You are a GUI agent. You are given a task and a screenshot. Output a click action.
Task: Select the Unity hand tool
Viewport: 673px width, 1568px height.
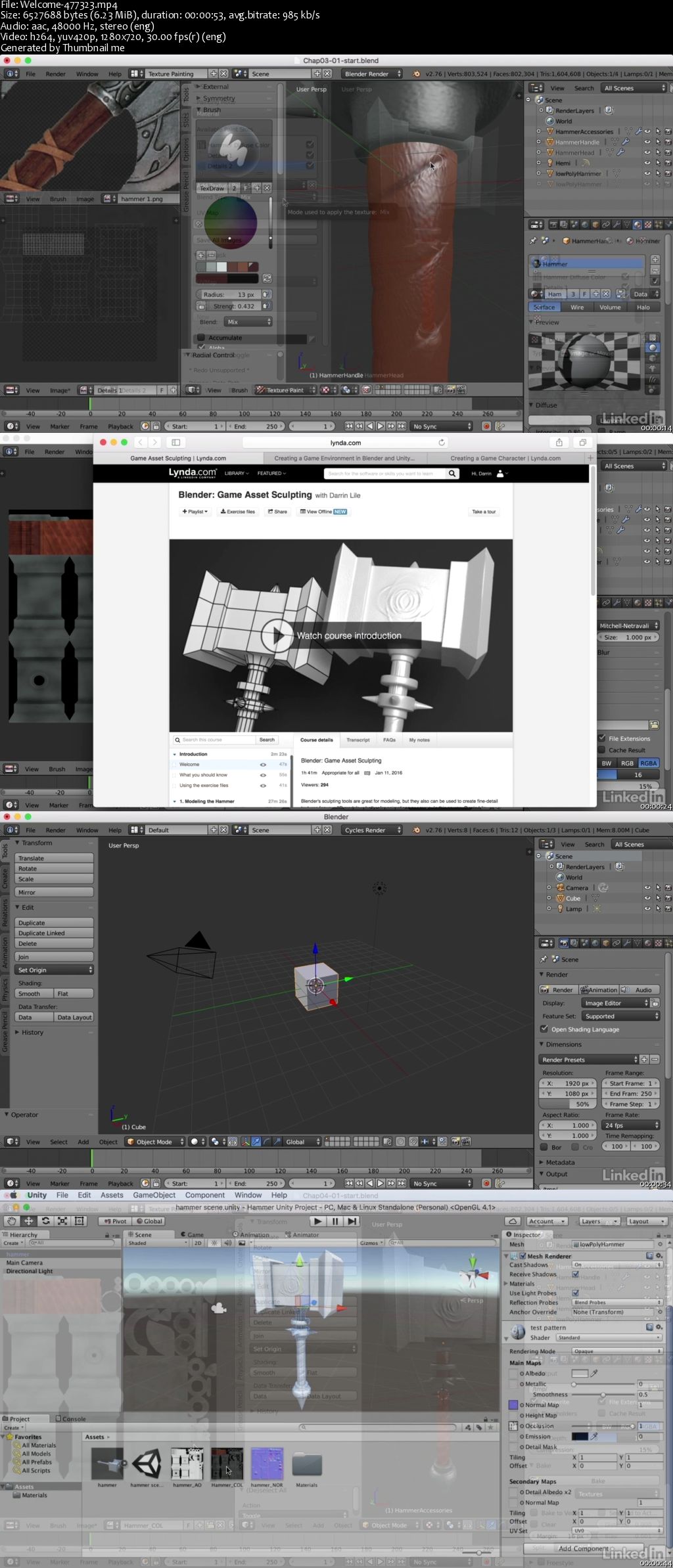12,1221
